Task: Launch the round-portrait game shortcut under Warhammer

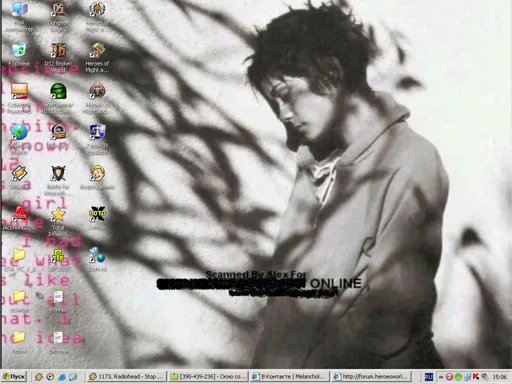Action: tap(58, 131)
